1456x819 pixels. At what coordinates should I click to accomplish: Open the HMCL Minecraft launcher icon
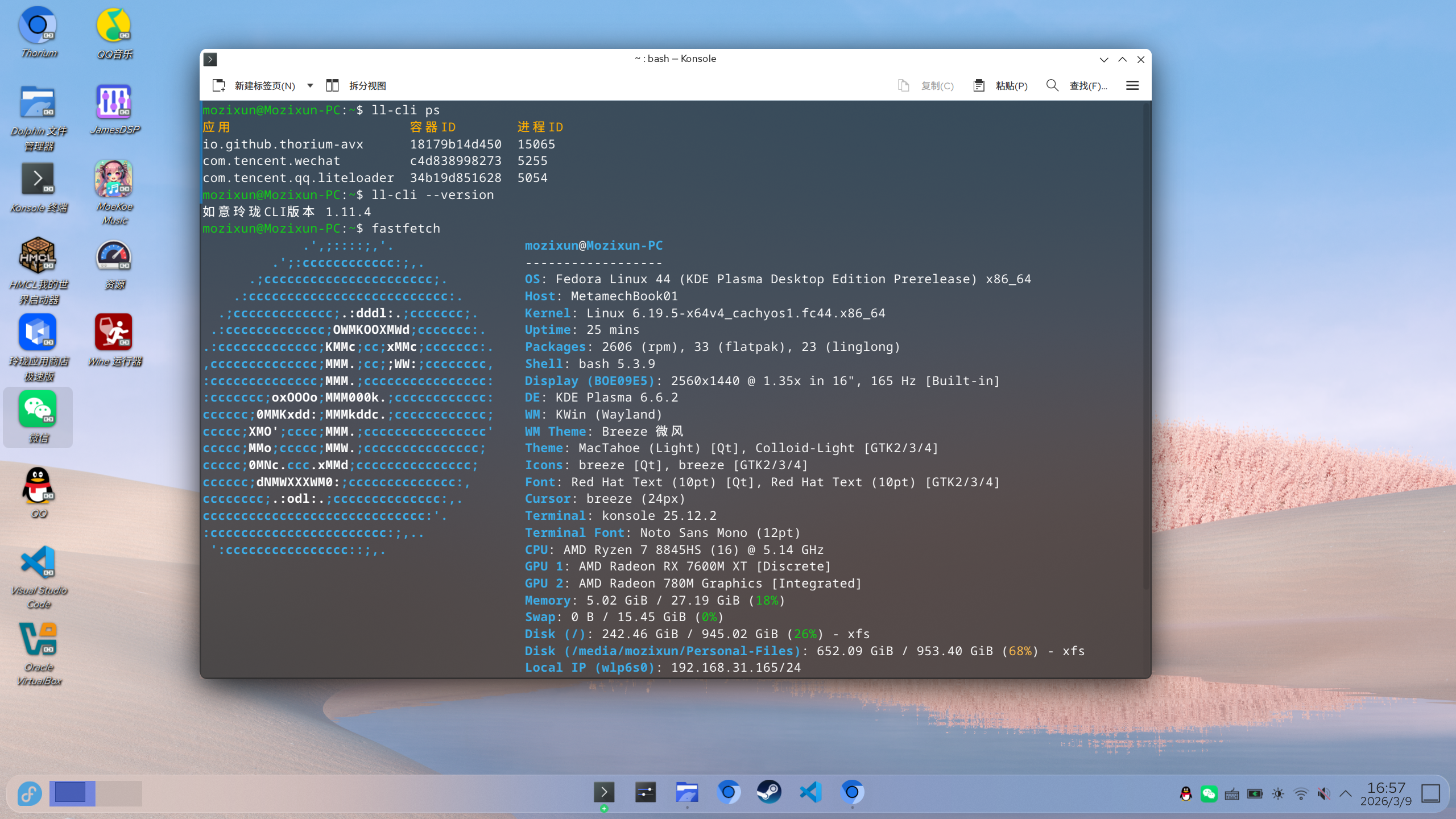click(x=38, y=256)
